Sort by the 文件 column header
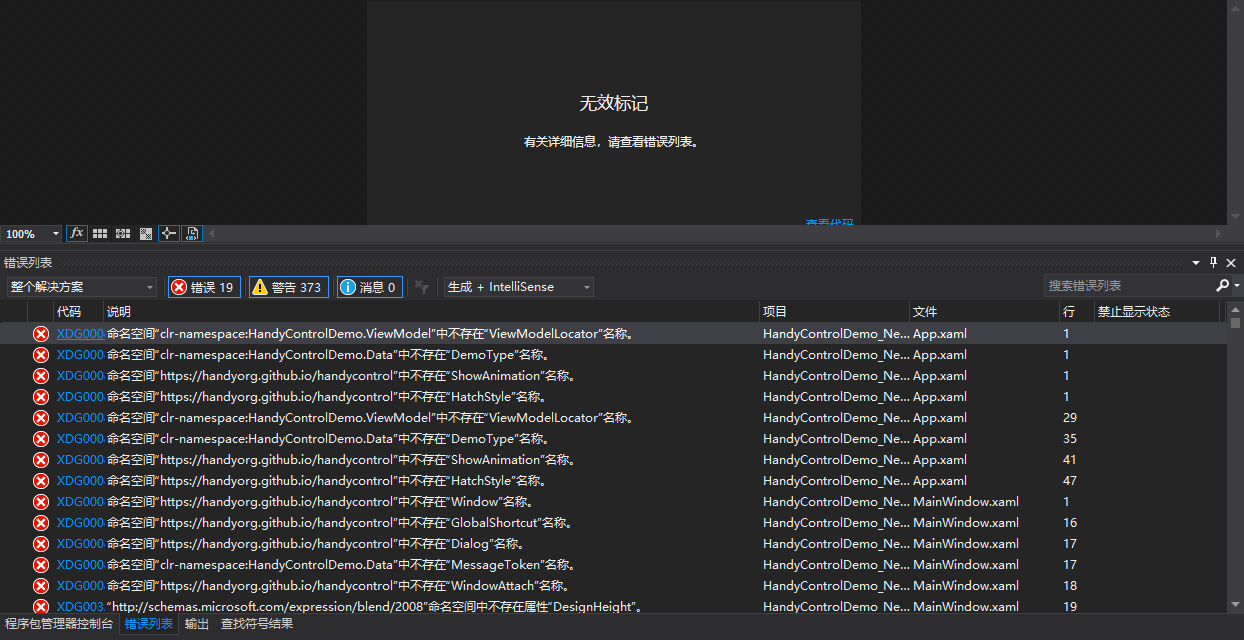This screenshot has width=1244, height=640. coord(984,312)
